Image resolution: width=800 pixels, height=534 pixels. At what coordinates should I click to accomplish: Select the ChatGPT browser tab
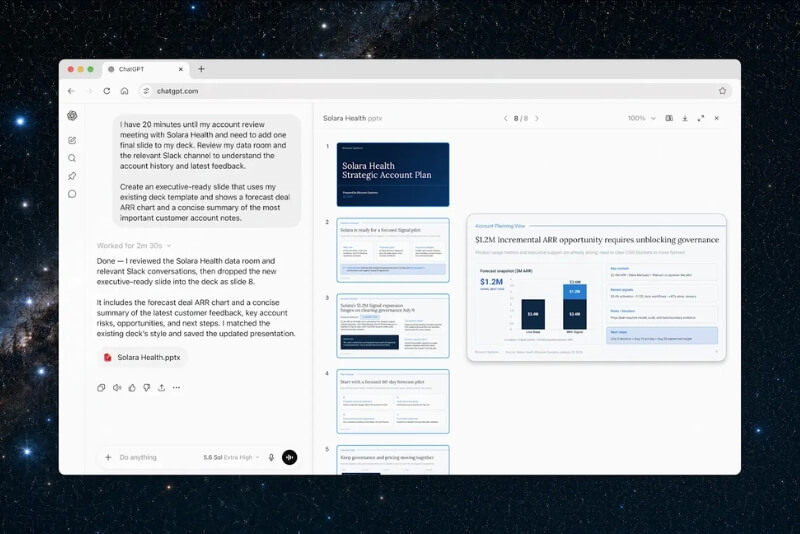[x=146, y=69]
